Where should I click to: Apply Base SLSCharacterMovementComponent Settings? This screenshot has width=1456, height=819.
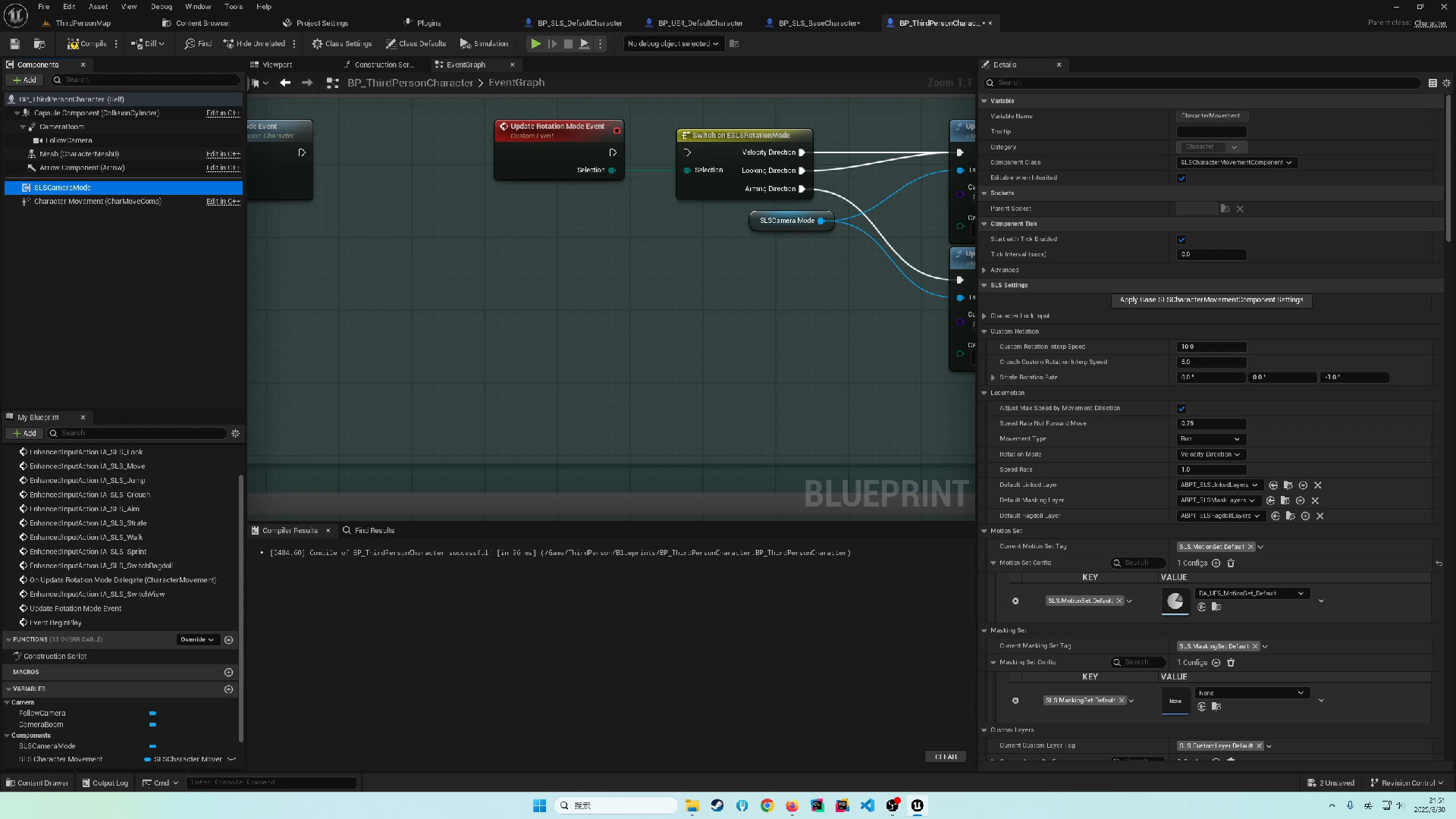[1211, 300]
